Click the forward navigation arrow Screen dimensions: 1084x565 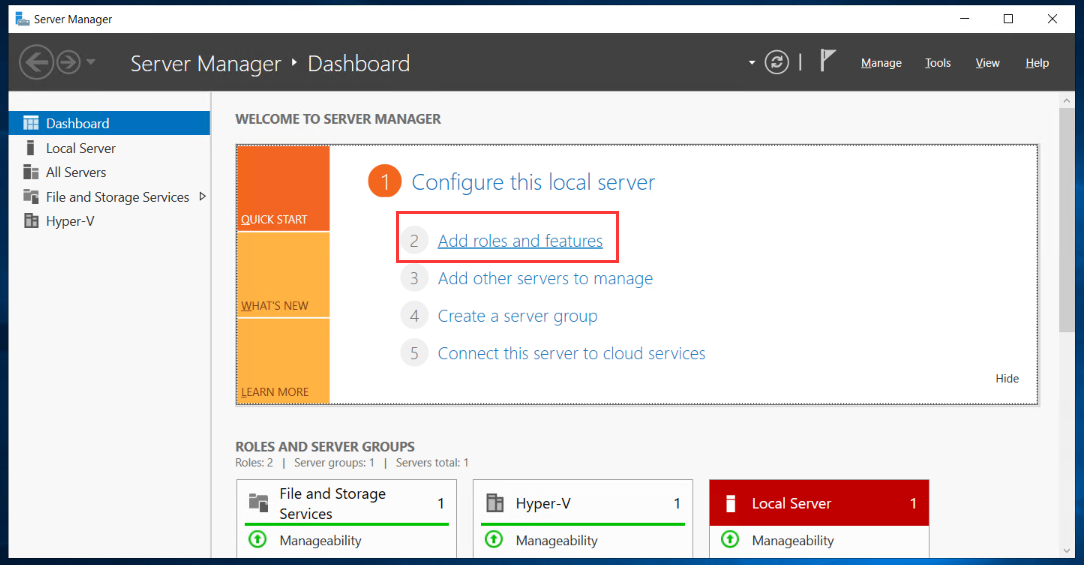pyautogui.click(x=68, y=62)
